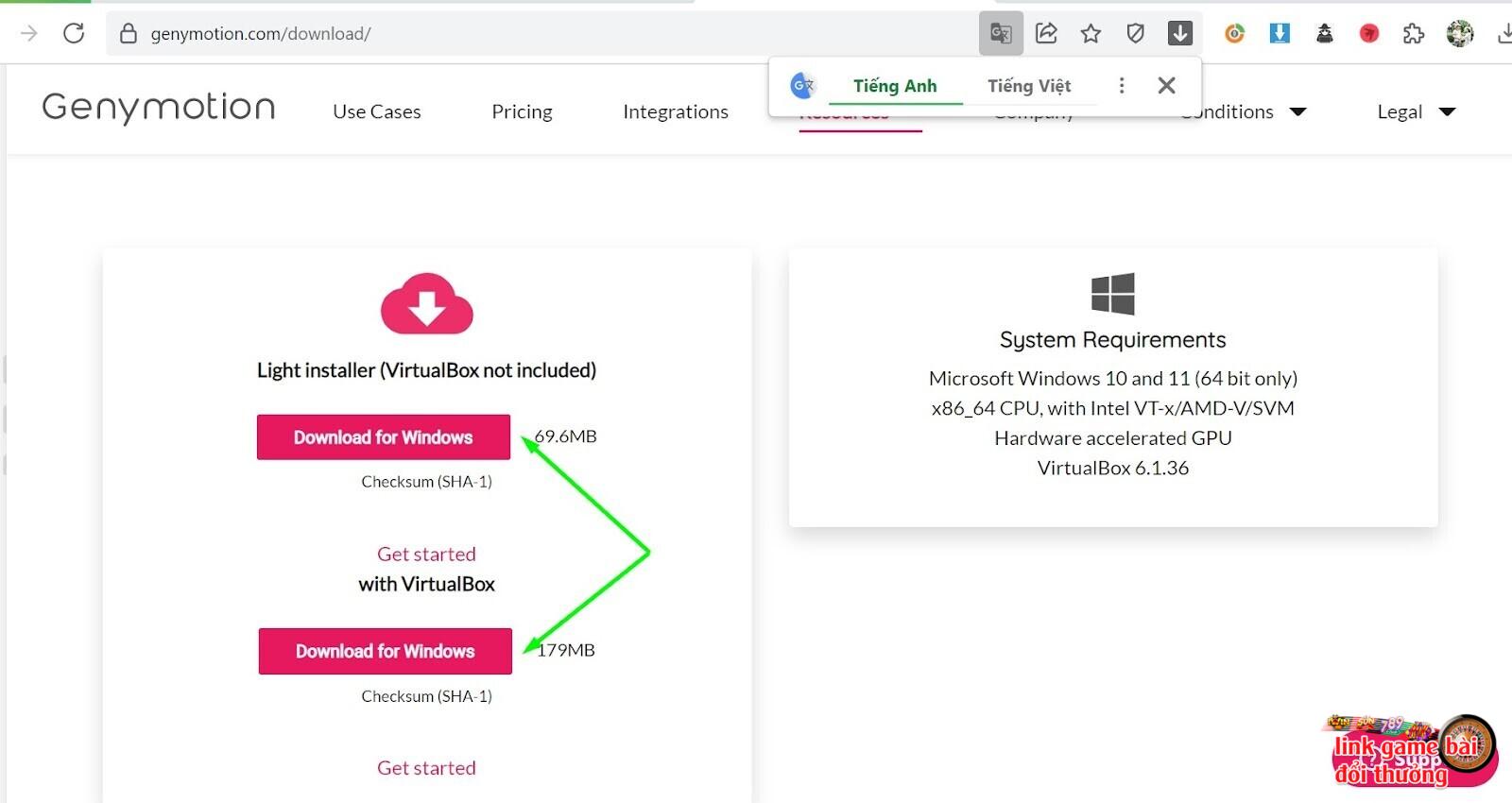Open the Use Cases menu

377,111
